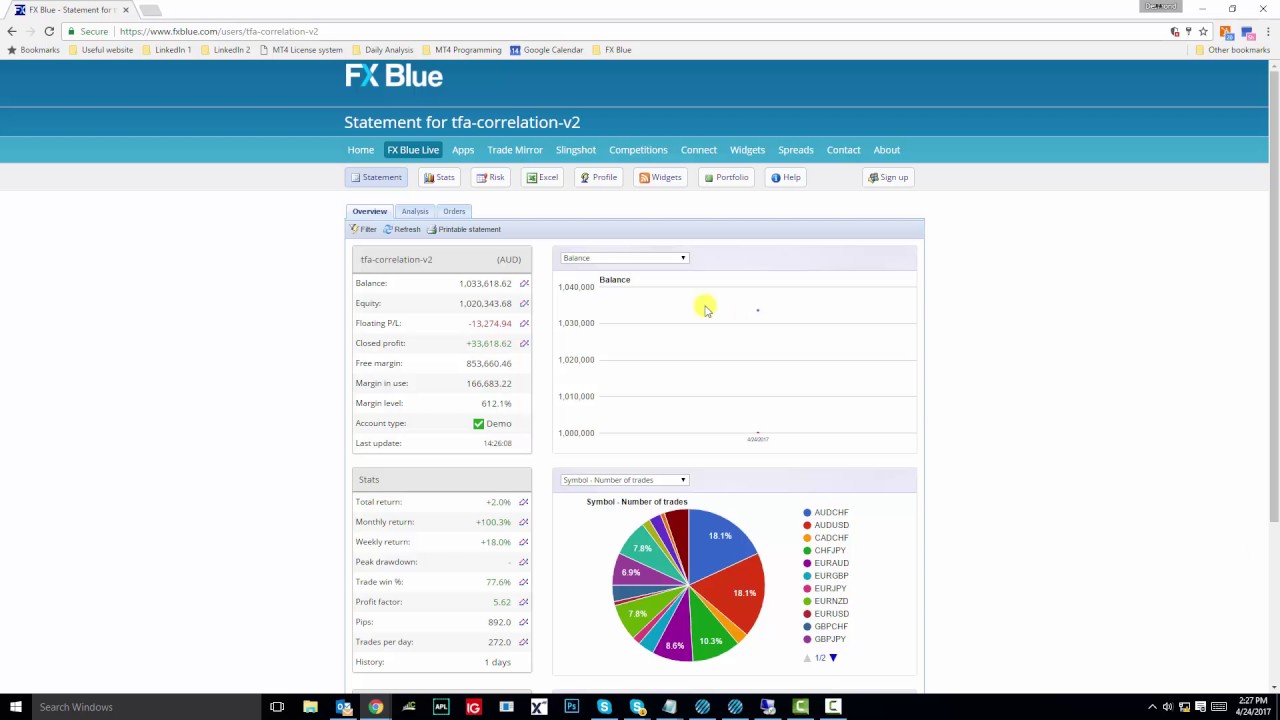
Task: Go to next legend page arrow
Action: [833, 658]
